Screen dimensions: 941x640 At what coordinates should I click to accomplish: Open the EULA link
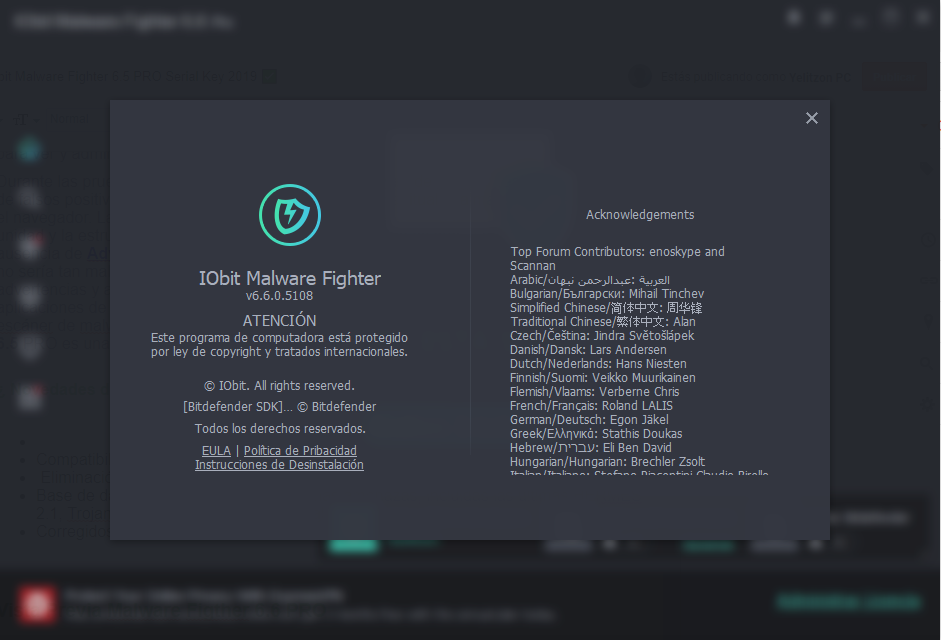[x=216, y=450]
